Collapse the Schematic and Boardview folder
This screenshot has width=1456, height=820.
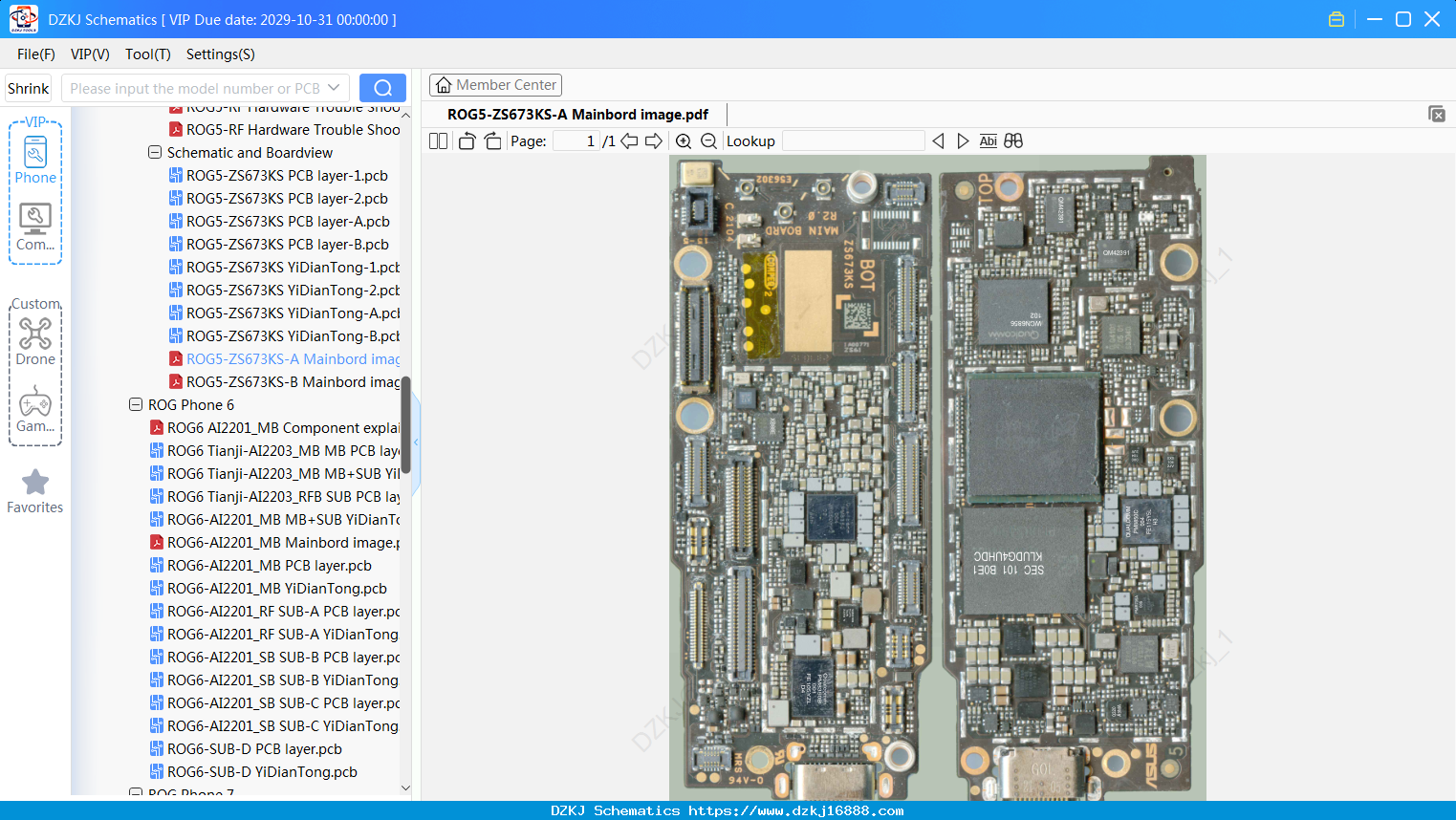[x=155, y=153]
